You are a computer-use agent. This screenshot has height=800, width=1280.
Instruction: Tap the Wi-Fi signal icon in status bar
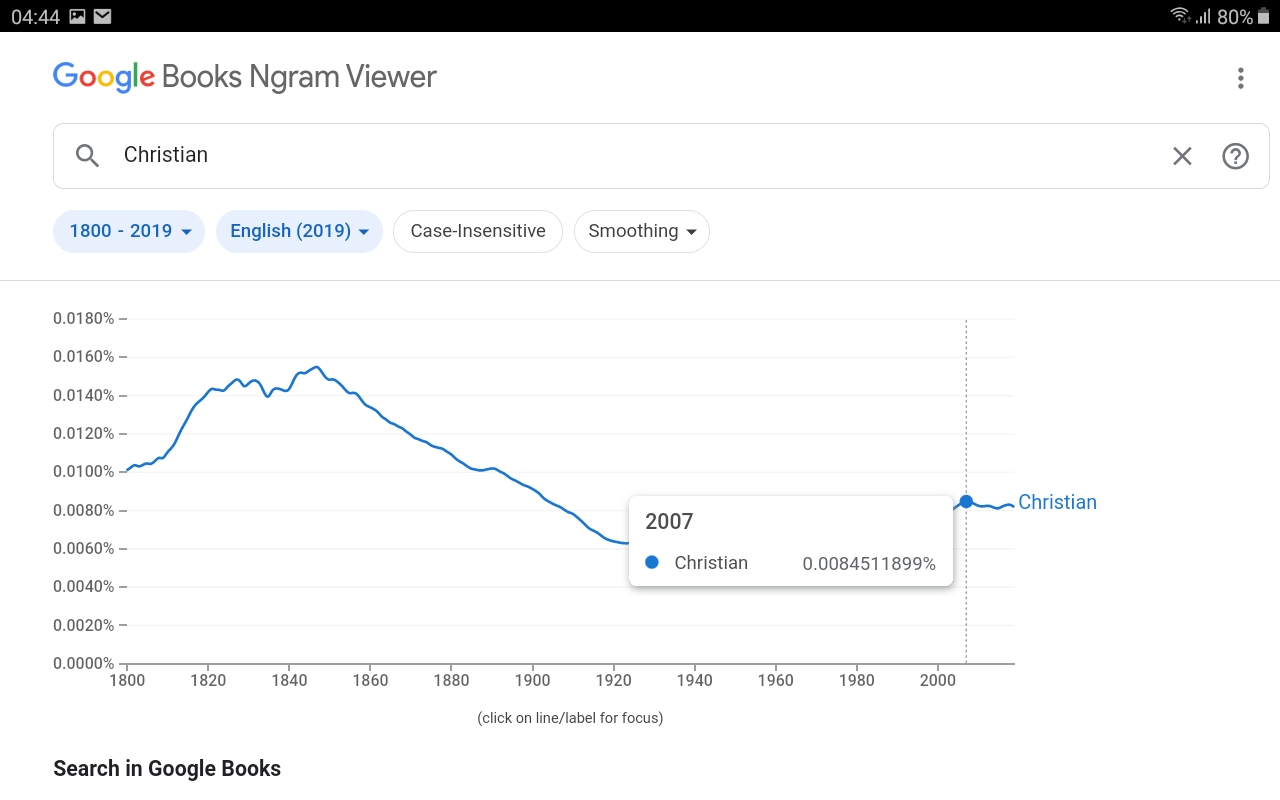[1180, 16]
